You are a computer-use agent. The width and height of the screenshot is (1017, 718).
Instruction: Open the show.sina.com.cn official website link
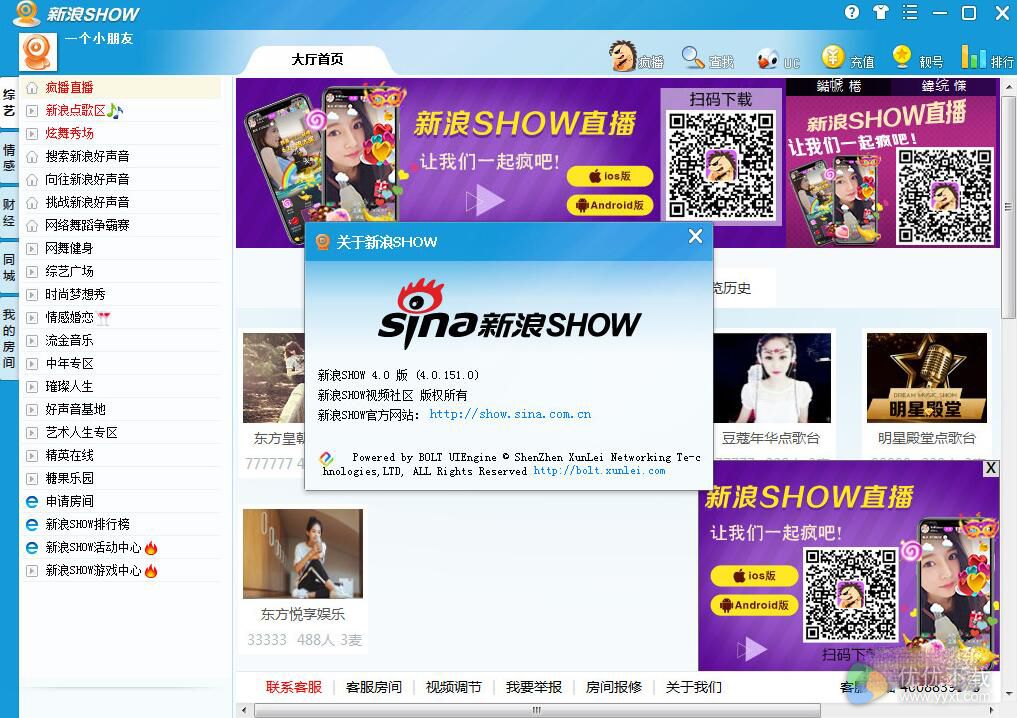pos(510,414)
